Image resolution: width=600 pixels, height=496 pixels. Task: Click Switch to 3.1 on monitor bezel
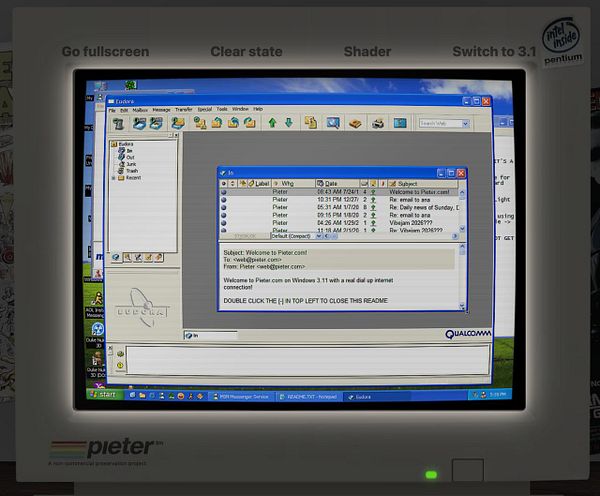pyautogui.click(x=494, y=52)
